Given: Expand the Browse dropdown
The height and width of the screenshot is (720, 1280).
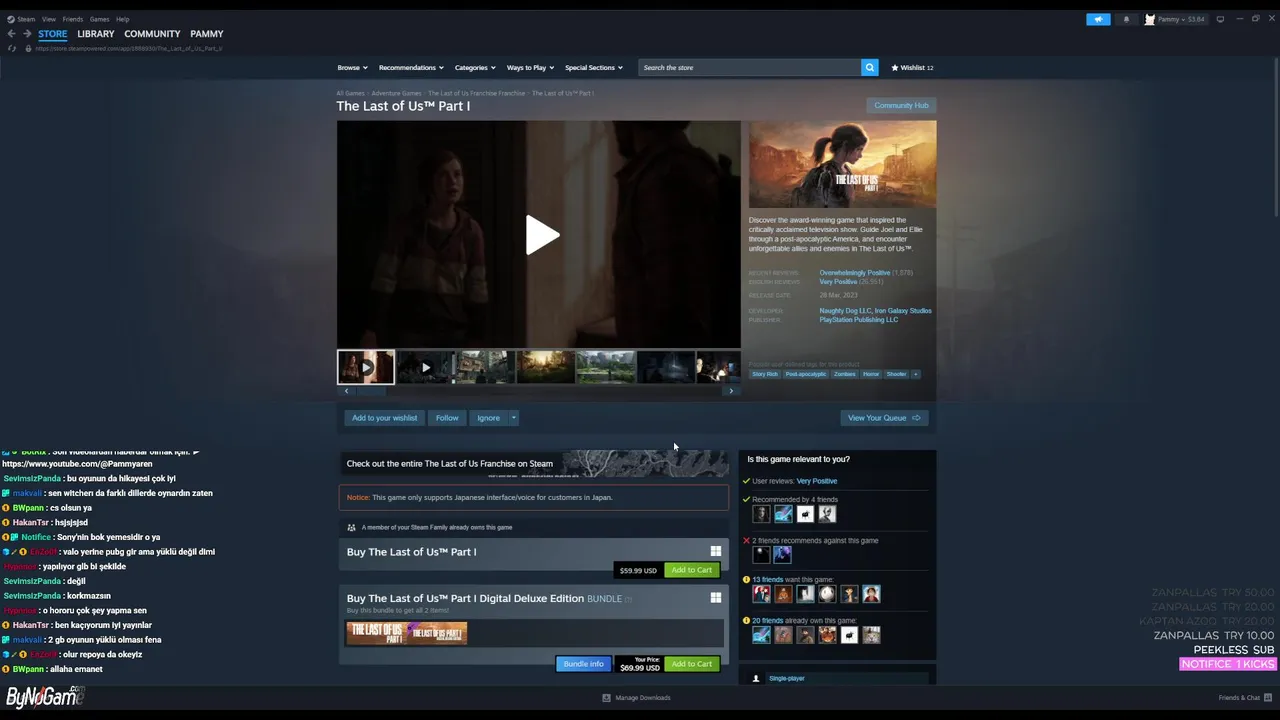Looking at the screenshot, I should pos(352,68).
